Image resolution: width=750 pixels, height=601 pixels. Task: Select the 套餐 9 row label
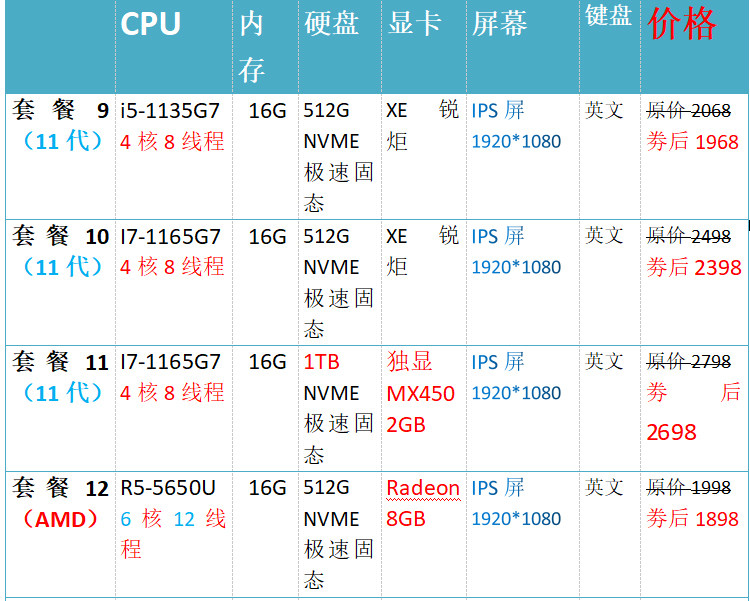tap(61, 110)
